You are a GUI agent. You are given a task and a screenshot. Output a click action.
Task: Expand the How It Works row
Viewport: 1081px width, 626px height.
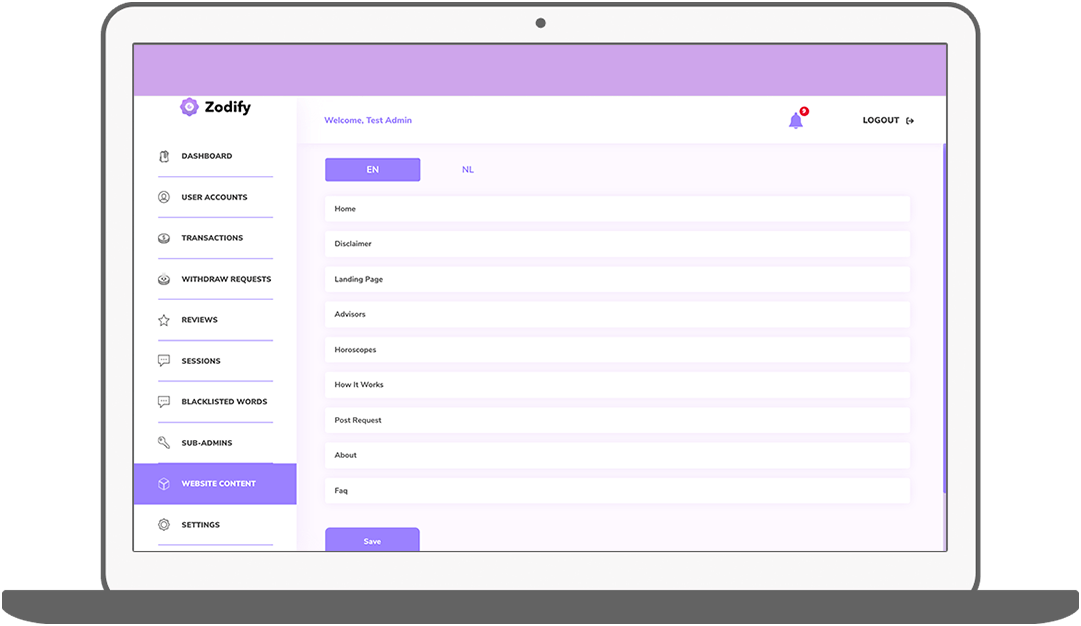point(617,385)
